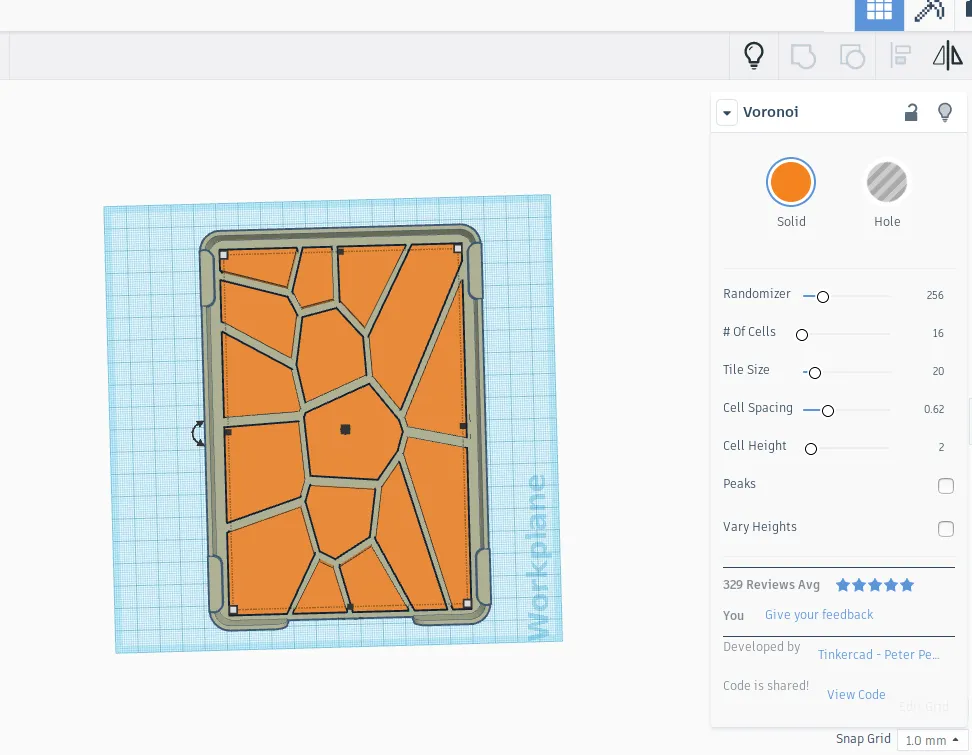The width and height of the screenshot is (972, 755).
Task: Click the # Of Cells slider handle
Action: click(x=802, y=335)
